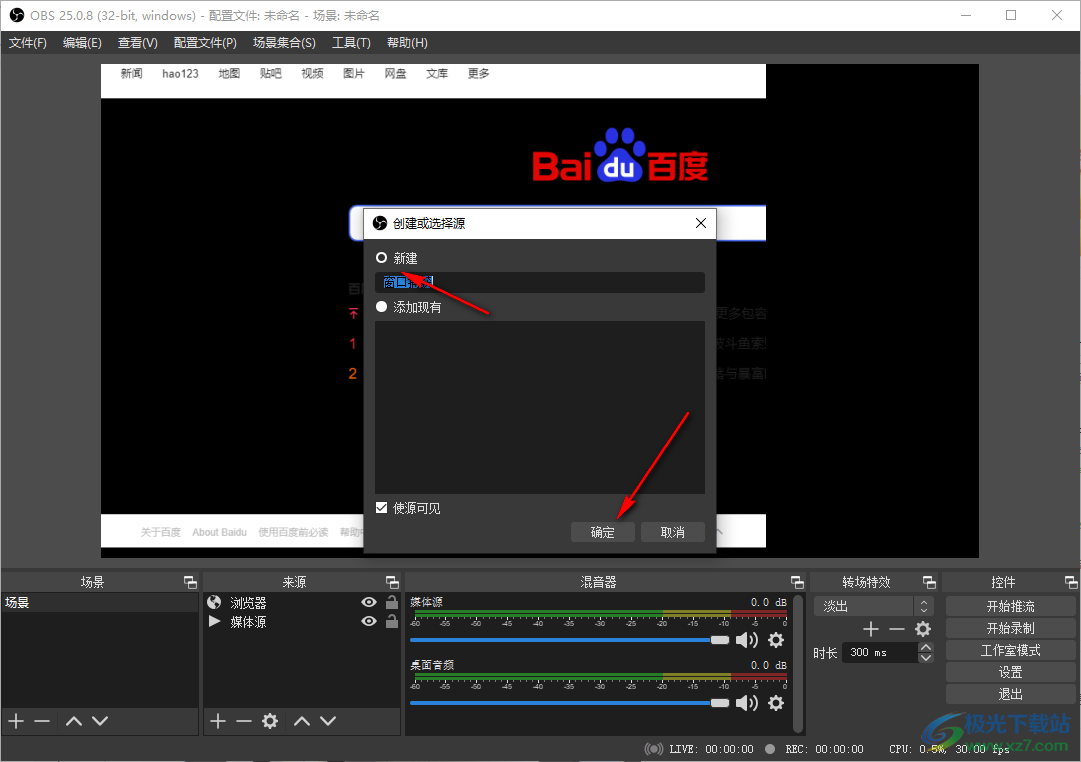Open 桌面音频 mixer settings gear
Image resolution: width=1081 pixels, height=762 pixels.
click(776, 703)
